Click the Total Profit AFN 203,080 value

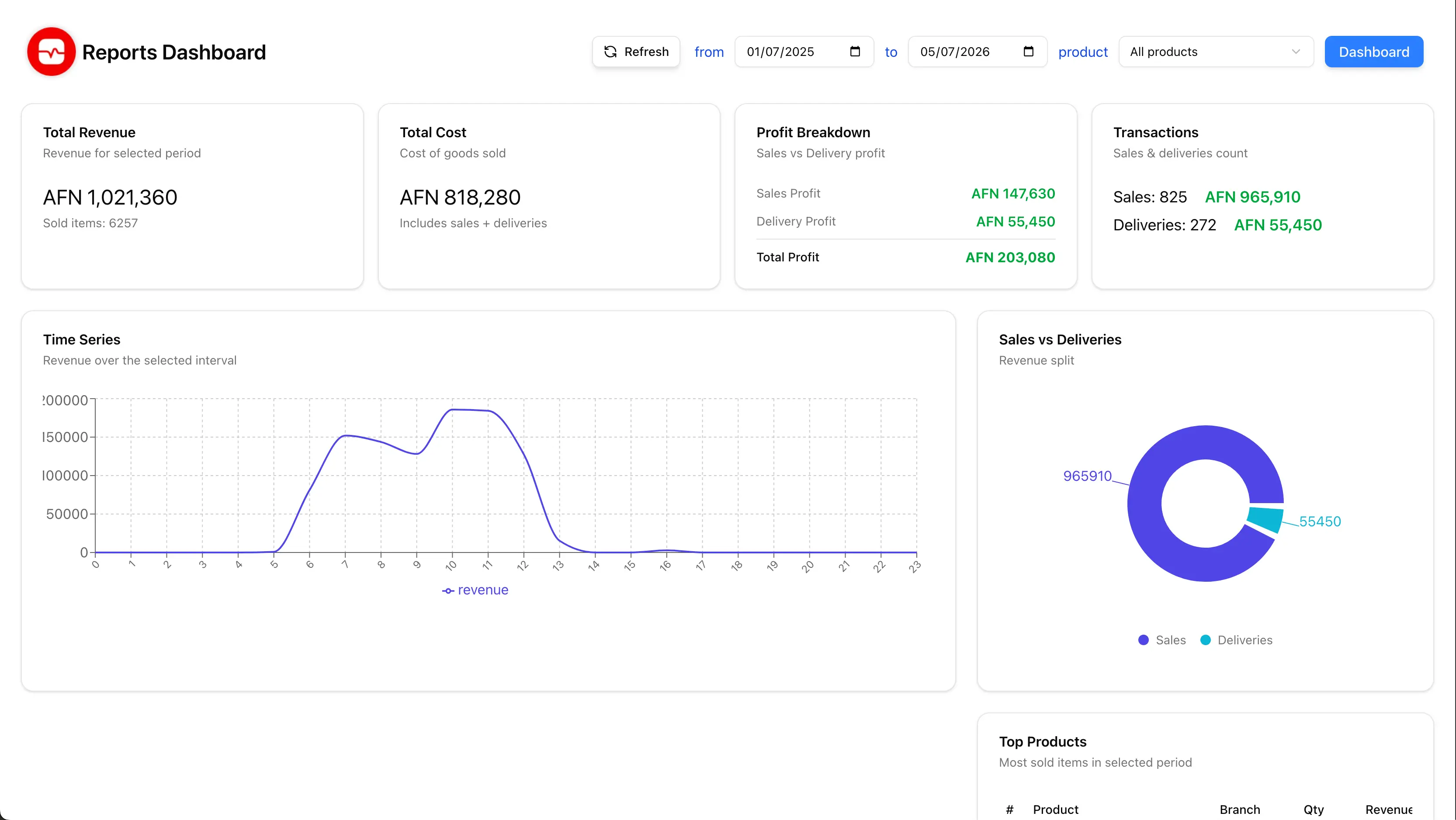pos(1010,257)
